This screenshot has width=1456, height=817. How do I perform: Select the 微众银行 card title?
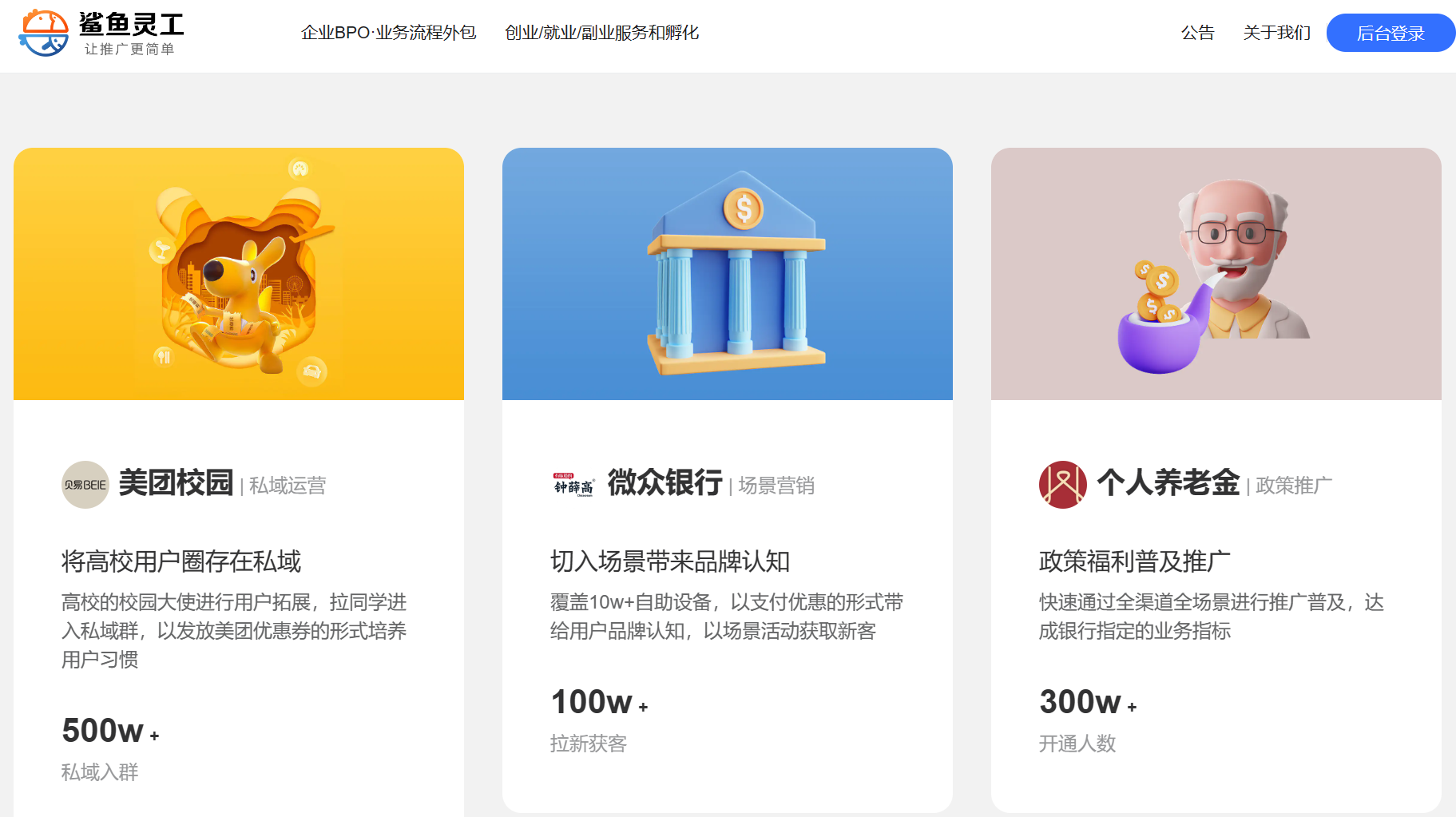(x=665, y=483)
